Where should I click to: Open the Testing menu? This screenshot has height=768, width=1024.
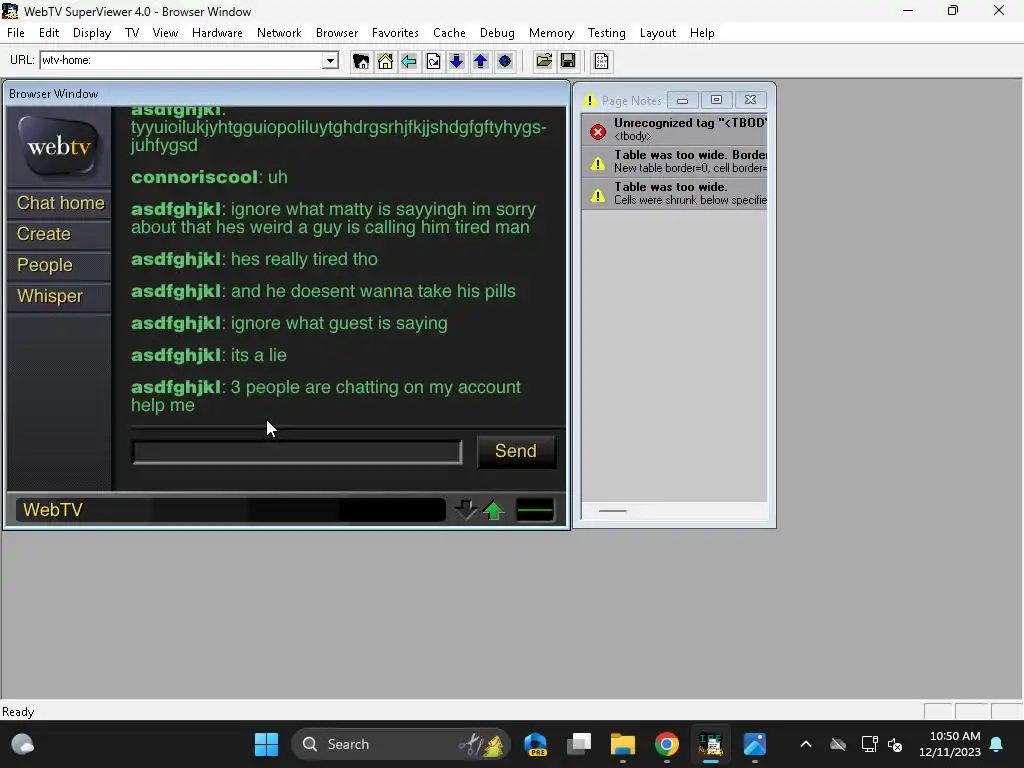pyautogui.click(x=607, y=33)
